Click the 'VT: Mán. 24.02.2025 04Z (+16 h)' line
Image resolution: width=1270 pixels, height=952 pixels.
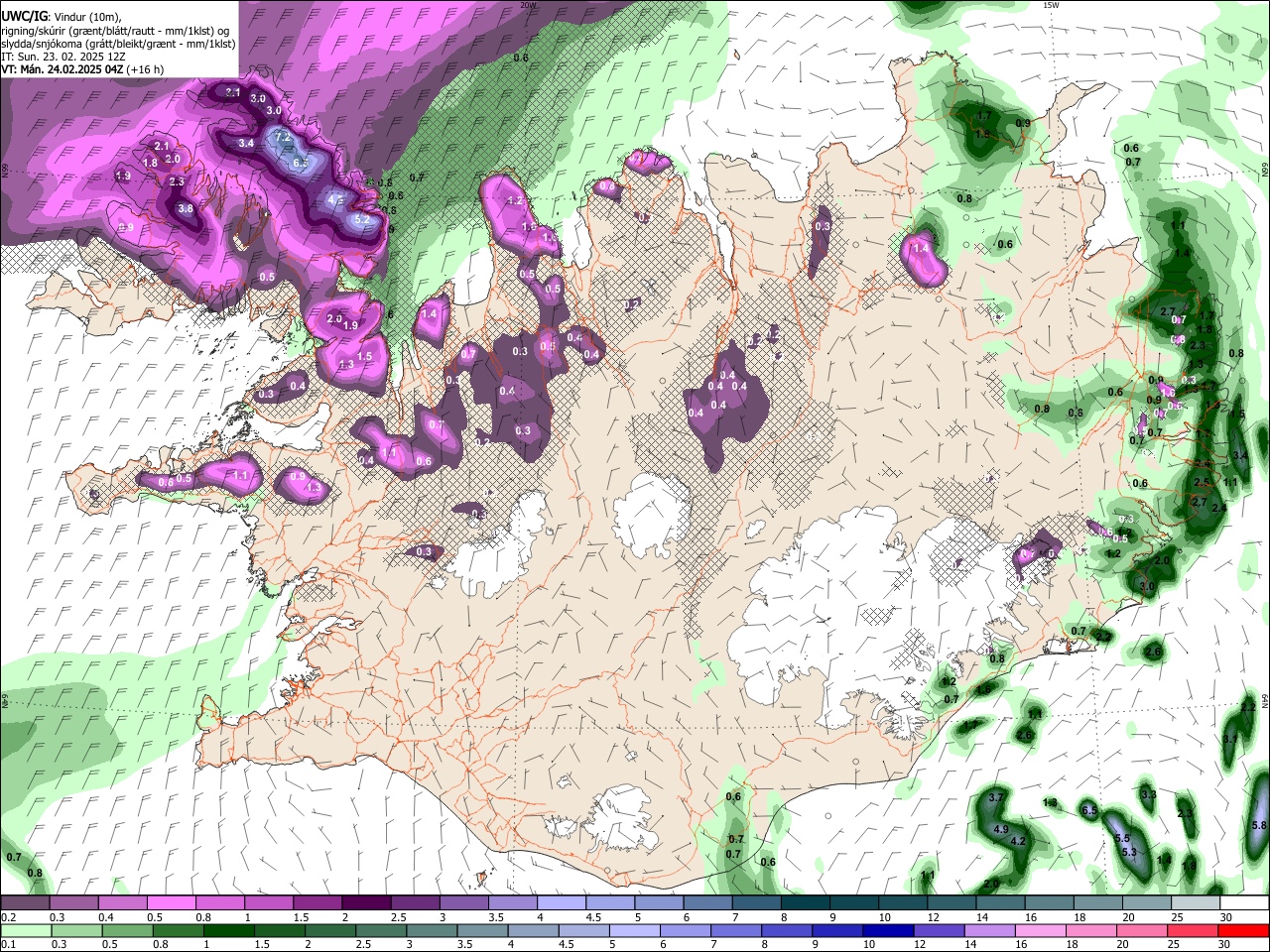[x=82, y=69]
